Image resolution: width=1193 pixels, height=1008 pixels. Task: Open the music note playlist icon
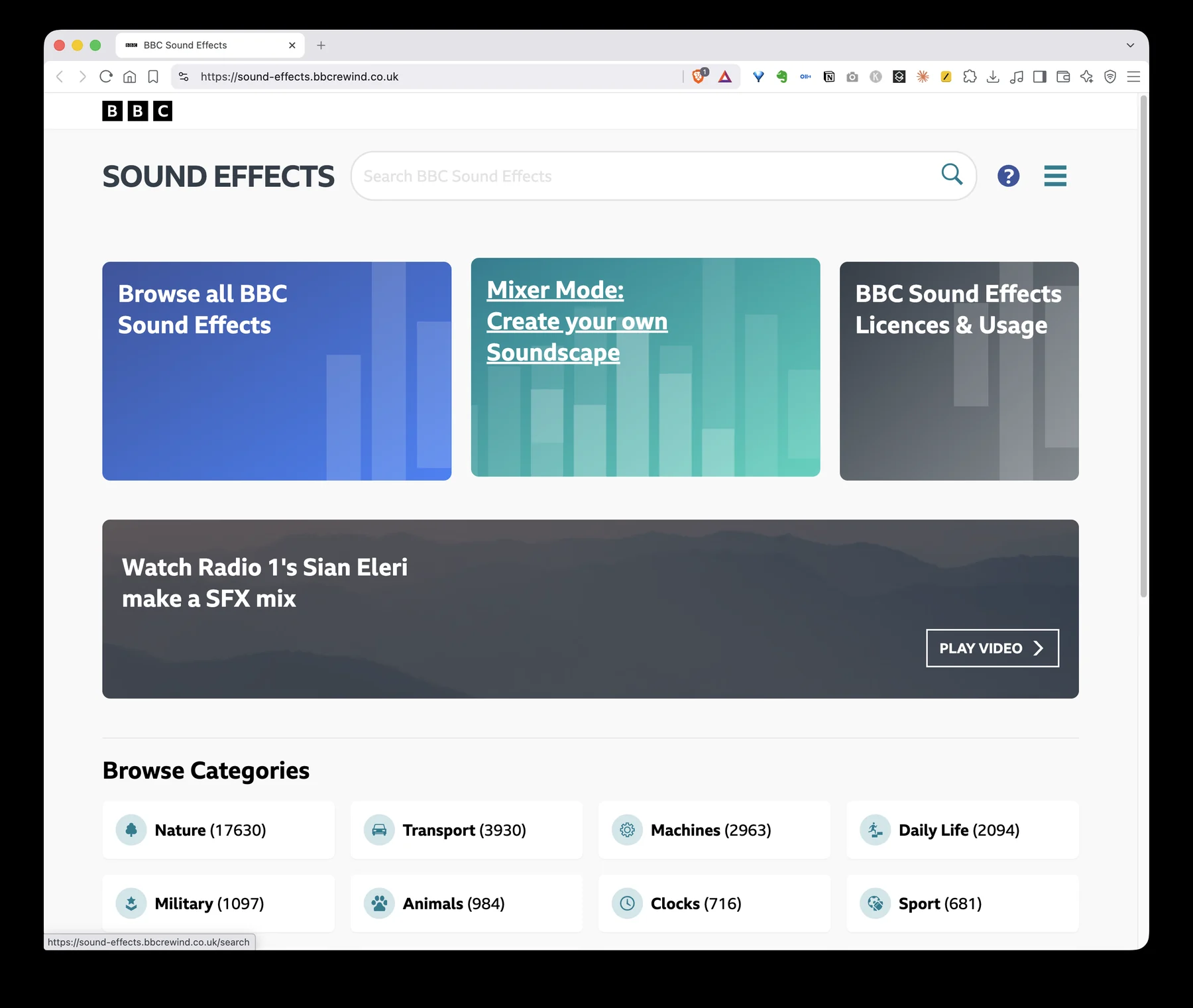(1017, 77)
